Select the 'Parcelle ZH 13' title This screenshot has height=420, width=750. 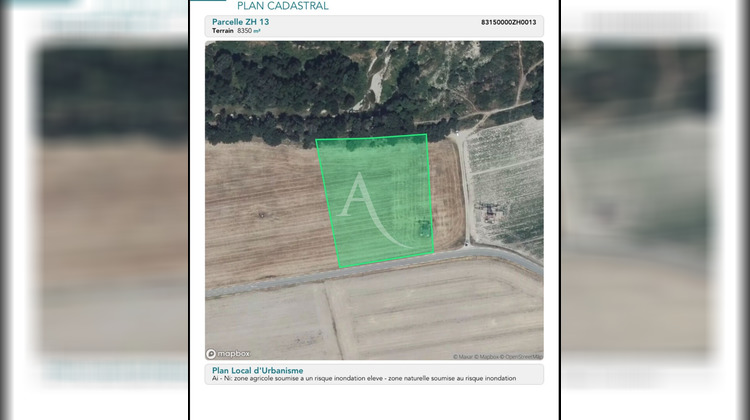240,22
